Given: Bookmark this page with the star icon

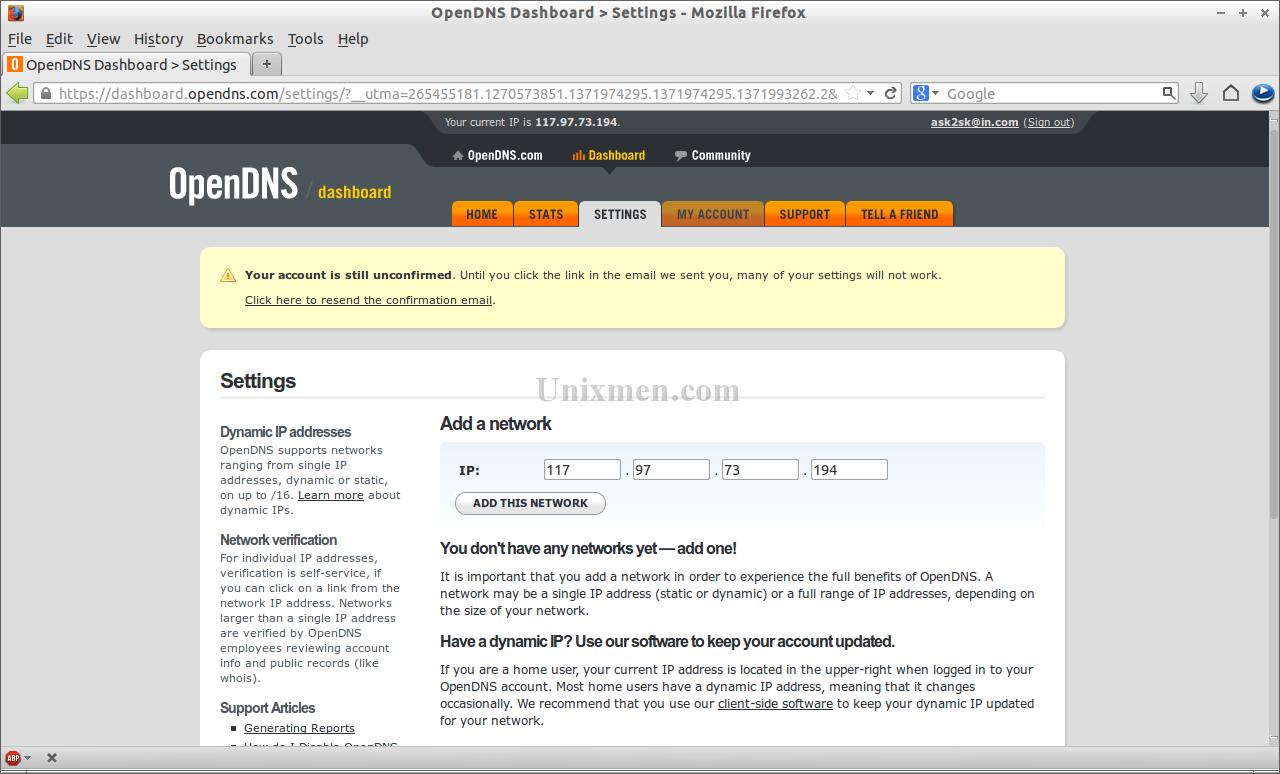Looking at the screenshot, I should tap(853, 93).
